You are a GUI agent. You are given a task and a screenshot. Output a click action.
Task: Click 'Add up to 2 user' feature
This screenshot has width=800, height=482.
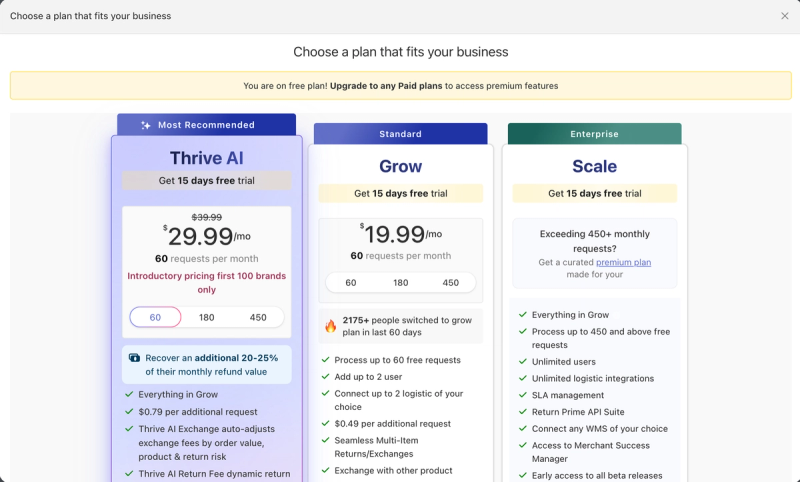tap(368, 376)
